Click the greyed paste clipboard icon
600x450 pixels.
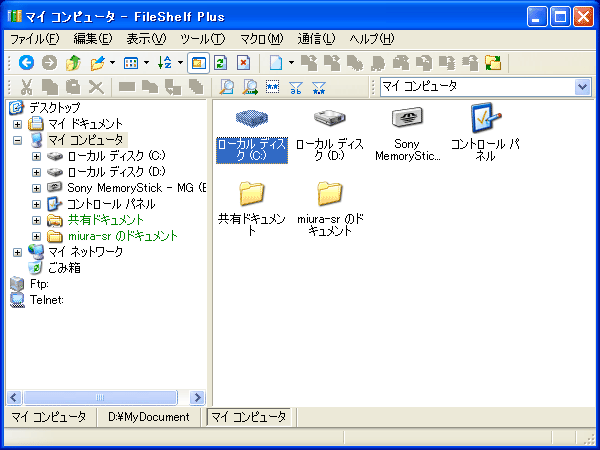73,87
